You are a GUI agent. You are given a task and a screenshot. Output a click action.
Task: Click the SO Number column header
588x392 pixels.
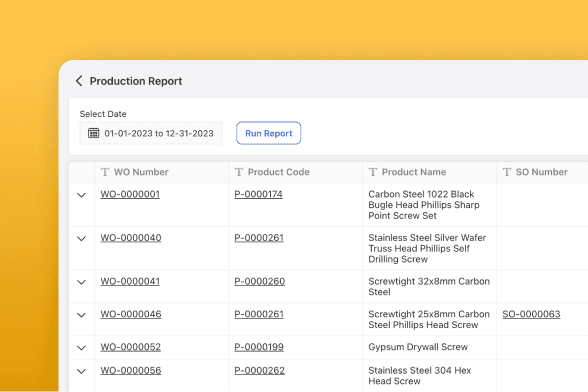[x=542, y=172]
